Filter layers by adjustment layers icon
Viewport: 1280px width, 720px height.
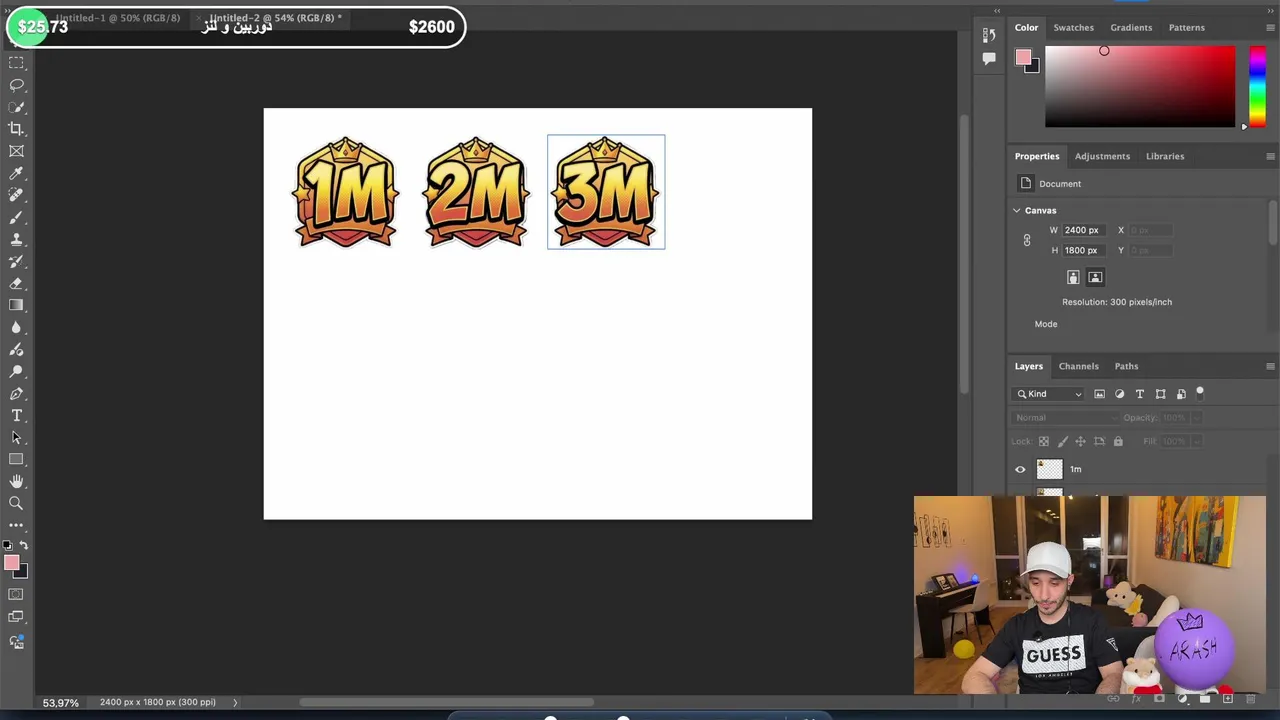1119,394
